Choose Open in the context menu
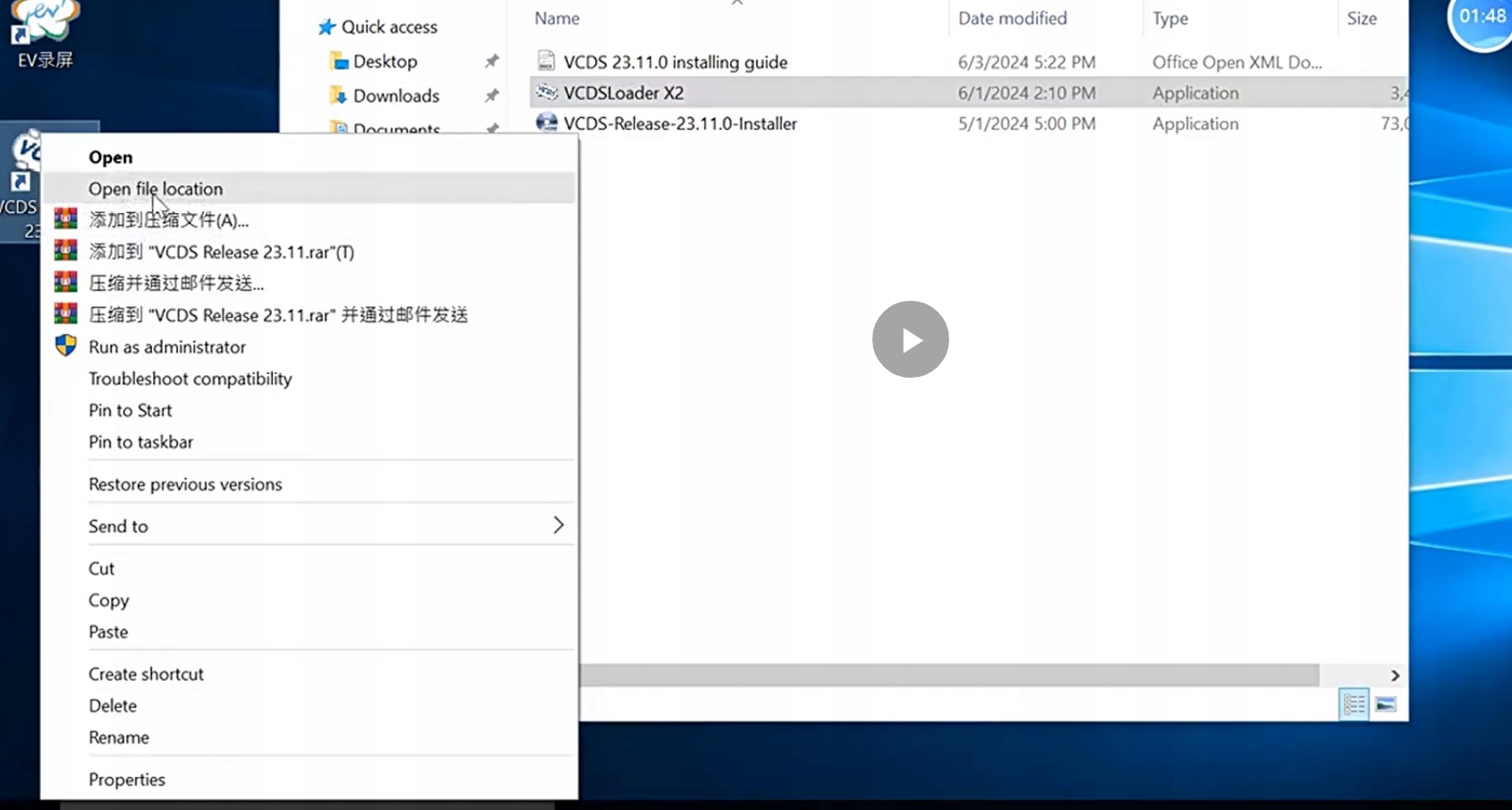Screen dimensions: 1512x810 pos(110,157)
